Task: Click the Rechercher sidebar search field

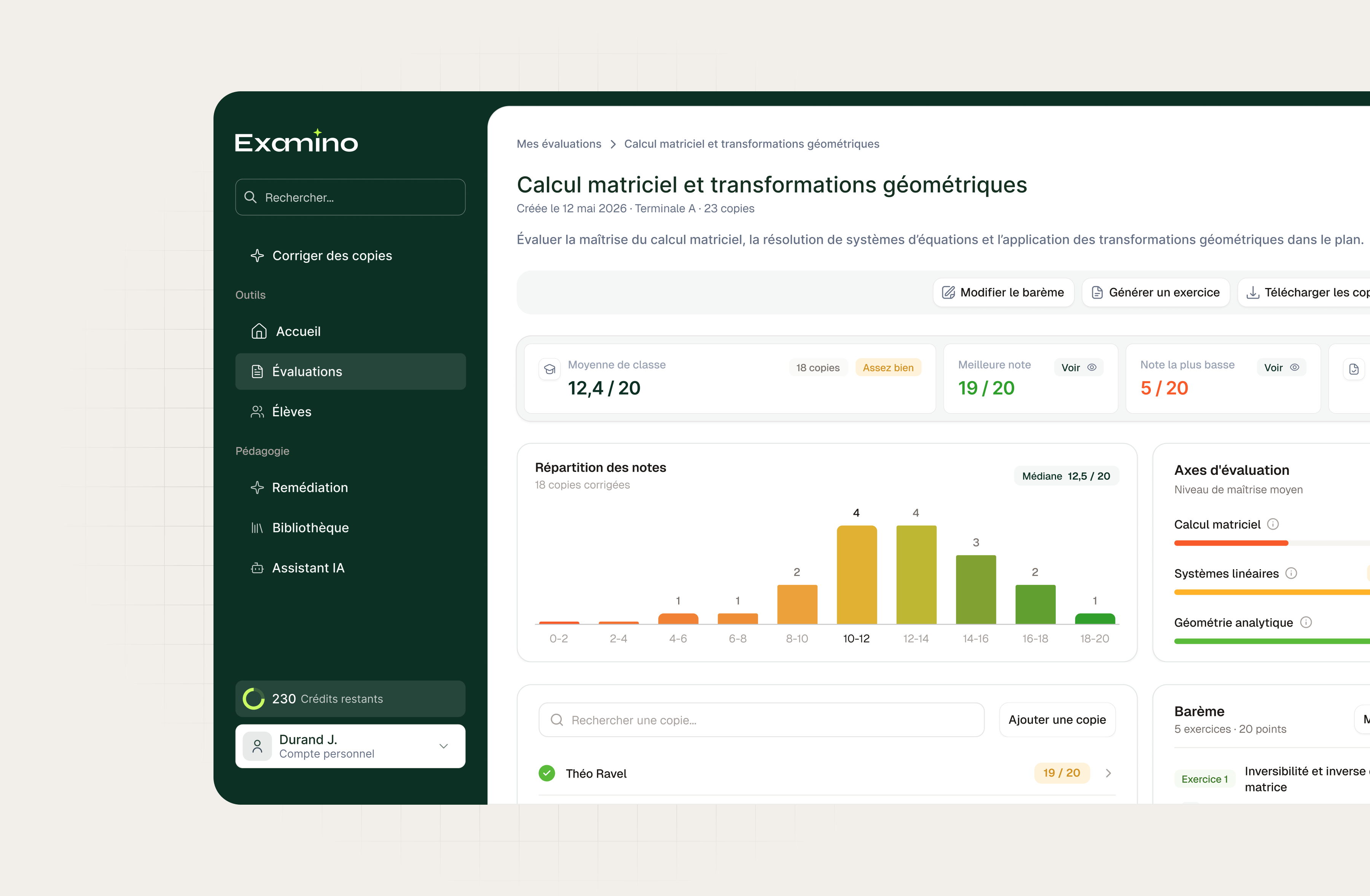Action: [350, 197]
